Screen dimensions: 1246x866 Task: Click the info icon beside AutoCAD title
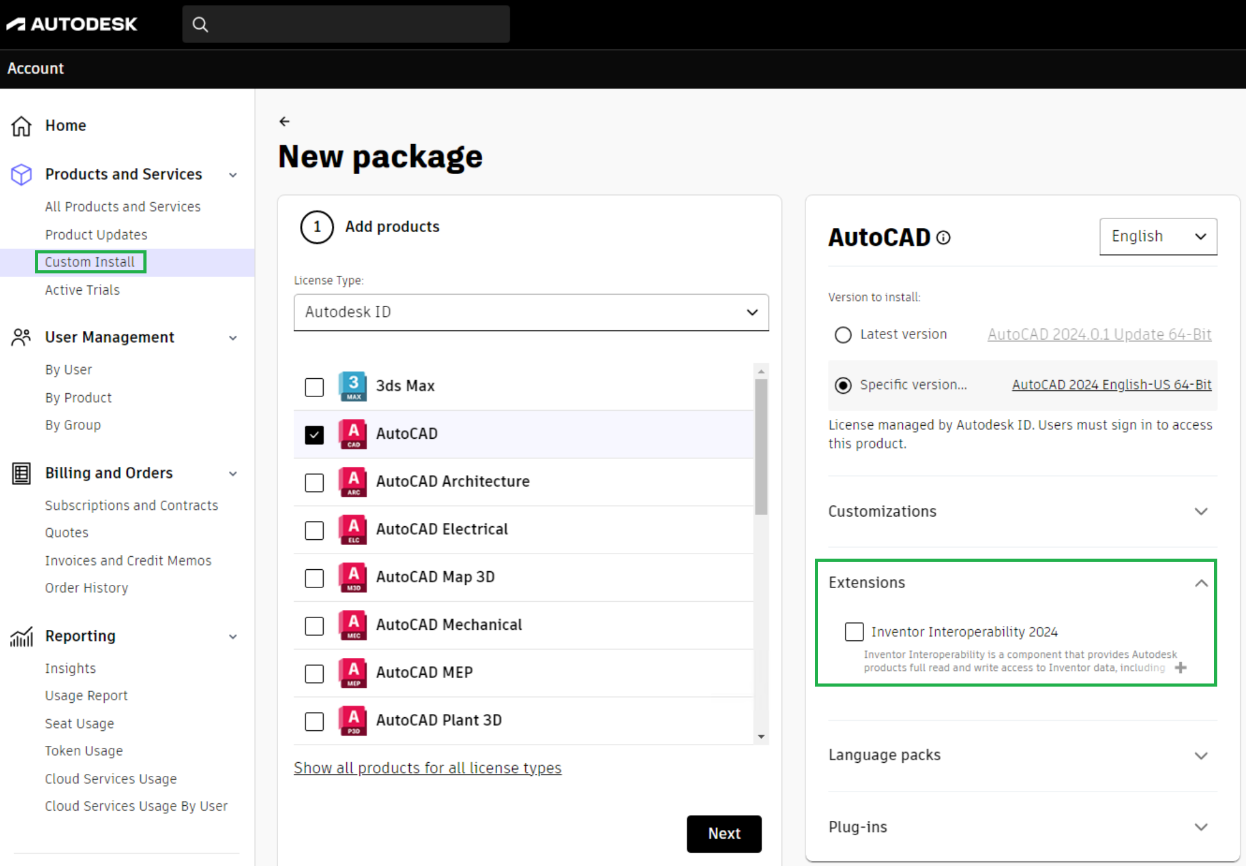pos(943,238)
